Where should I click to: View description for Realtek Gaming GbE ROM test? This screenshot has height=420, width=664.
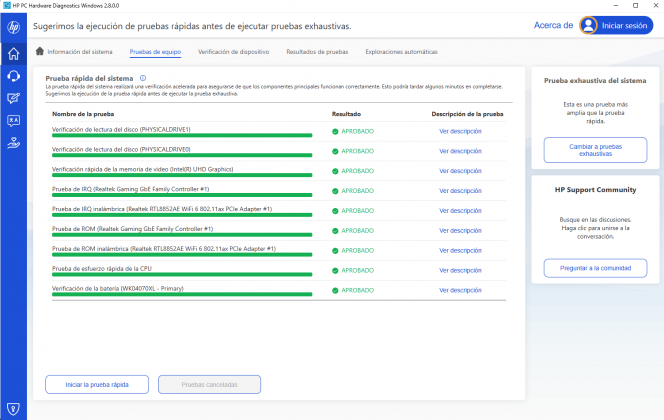[460, 231]
